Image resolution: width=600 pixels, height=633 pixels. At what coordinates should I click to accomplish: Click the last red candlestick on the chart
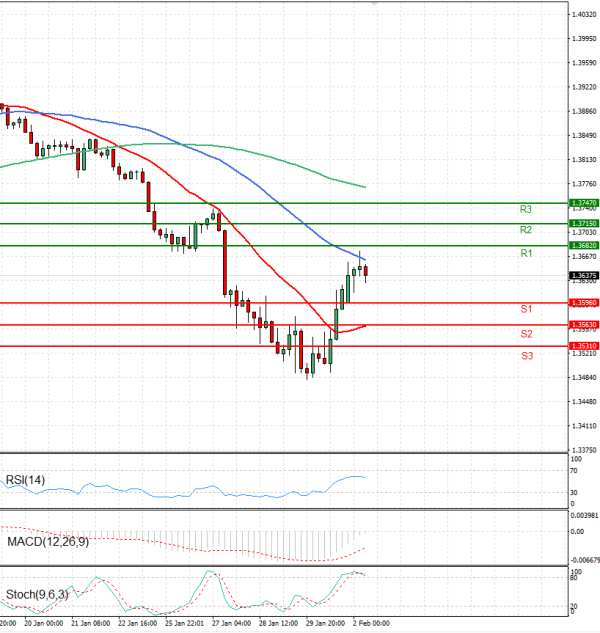pyautogui.click(x=366, y=271)
